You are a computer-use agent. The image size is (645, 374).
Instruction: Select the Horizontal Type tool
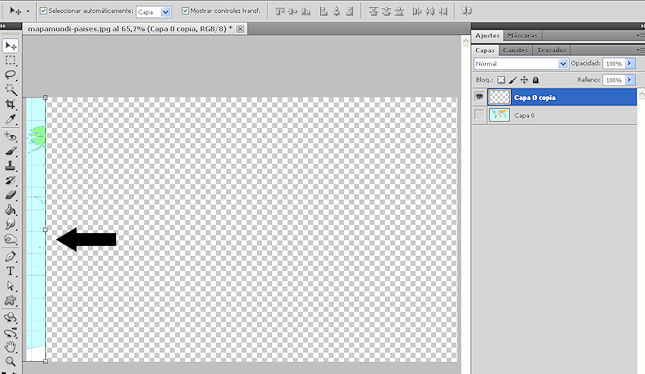10,271
